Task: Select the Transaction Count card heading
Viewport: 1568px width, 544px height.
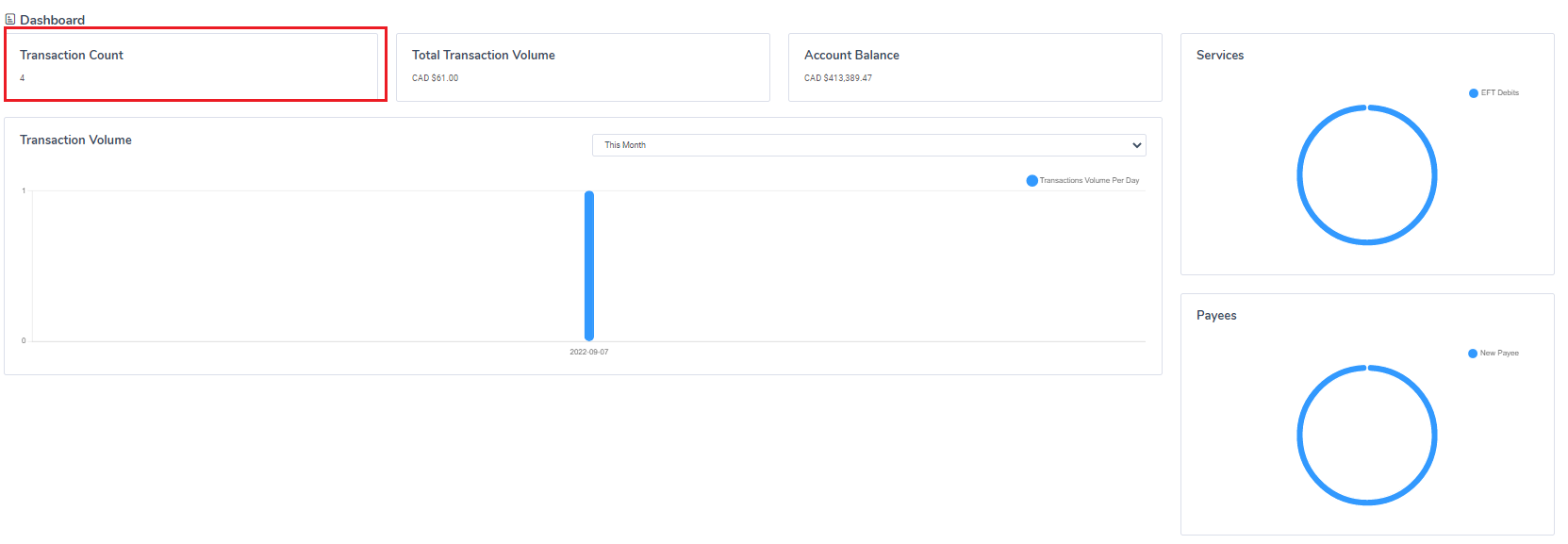Action: pyautogui.click(x=72, y=55)
